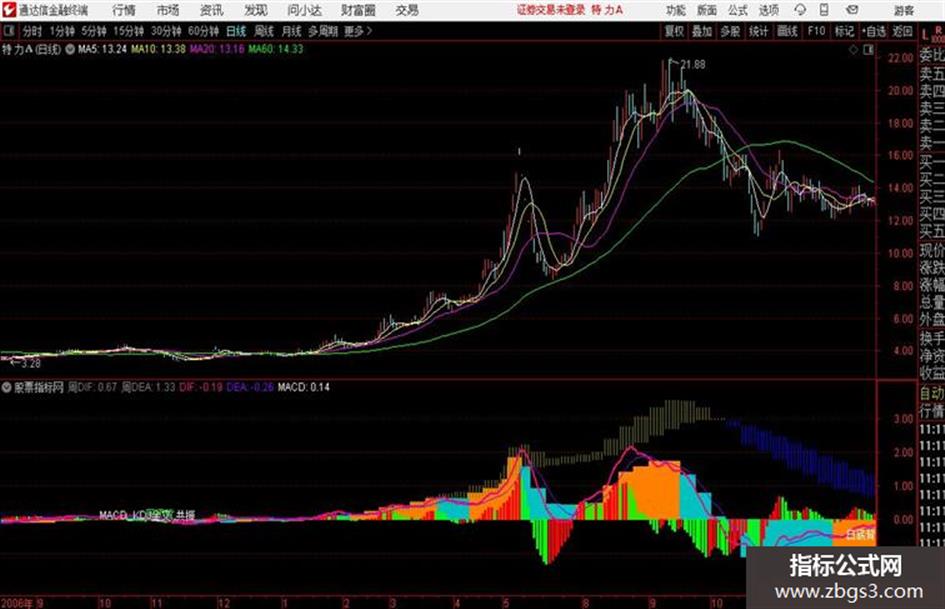Click the 标记 mark toolbar button

point(844,31)
